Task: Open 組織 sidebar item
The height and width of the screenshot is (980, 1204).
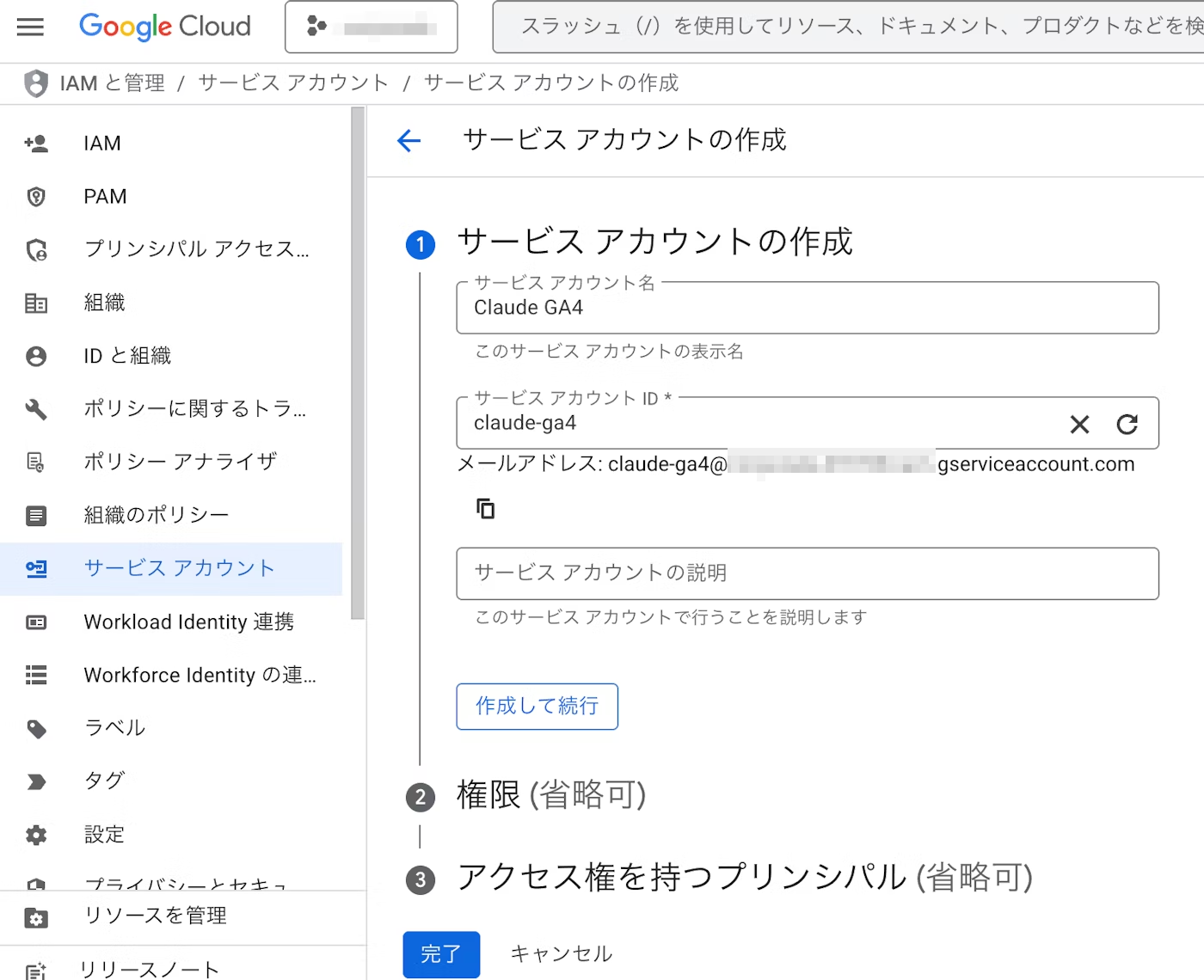Action: click(104, 303)
